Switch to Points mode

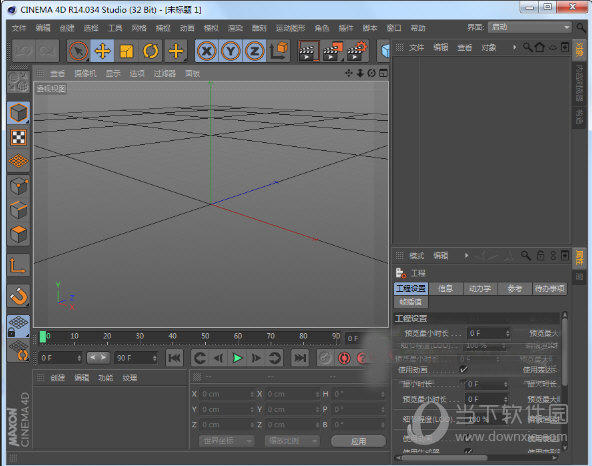pyautogui.click(x=18, y=186)
